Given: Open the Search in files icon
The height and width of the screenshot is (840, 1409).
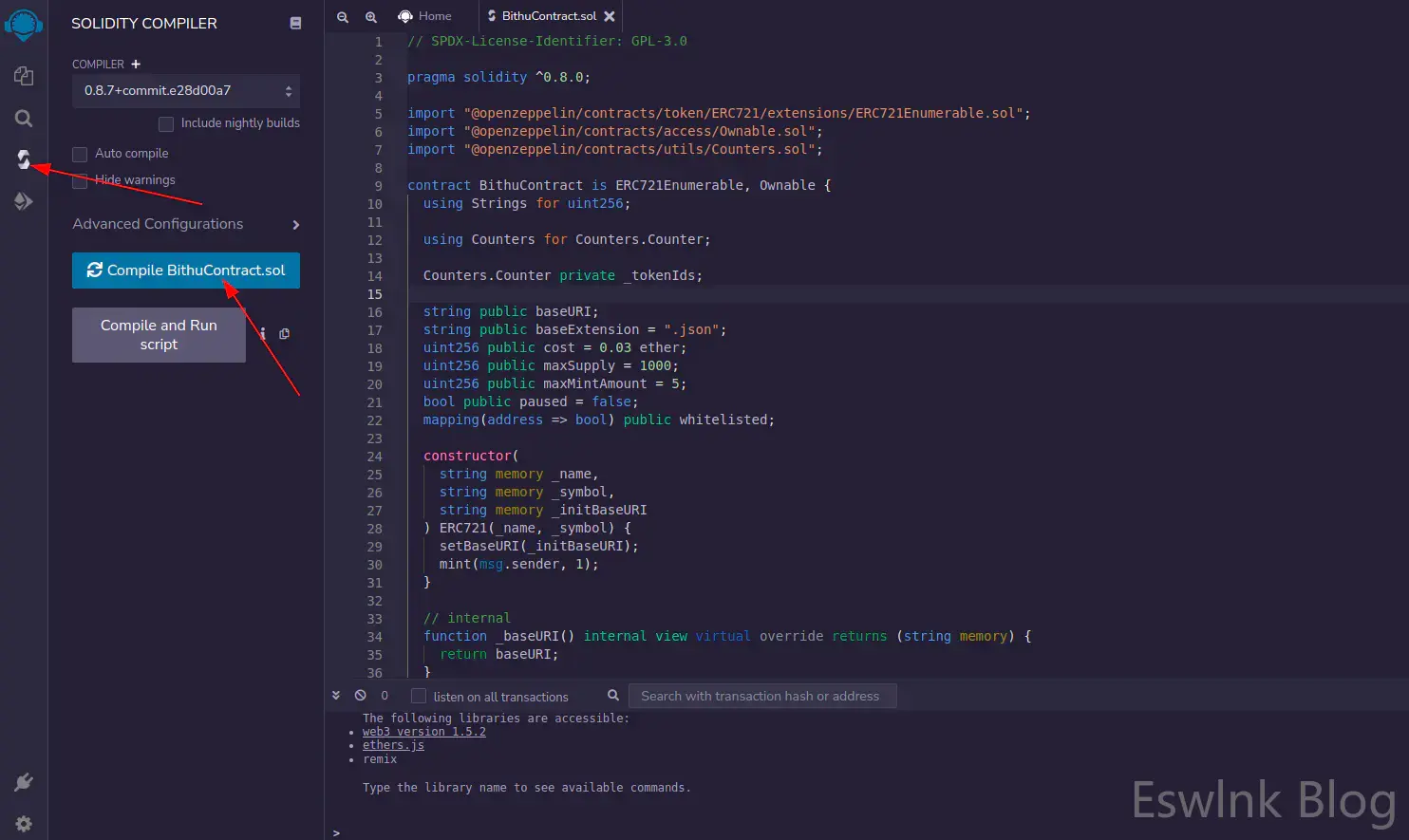Looking at the screenshot, I should click(x=24, y=118).
